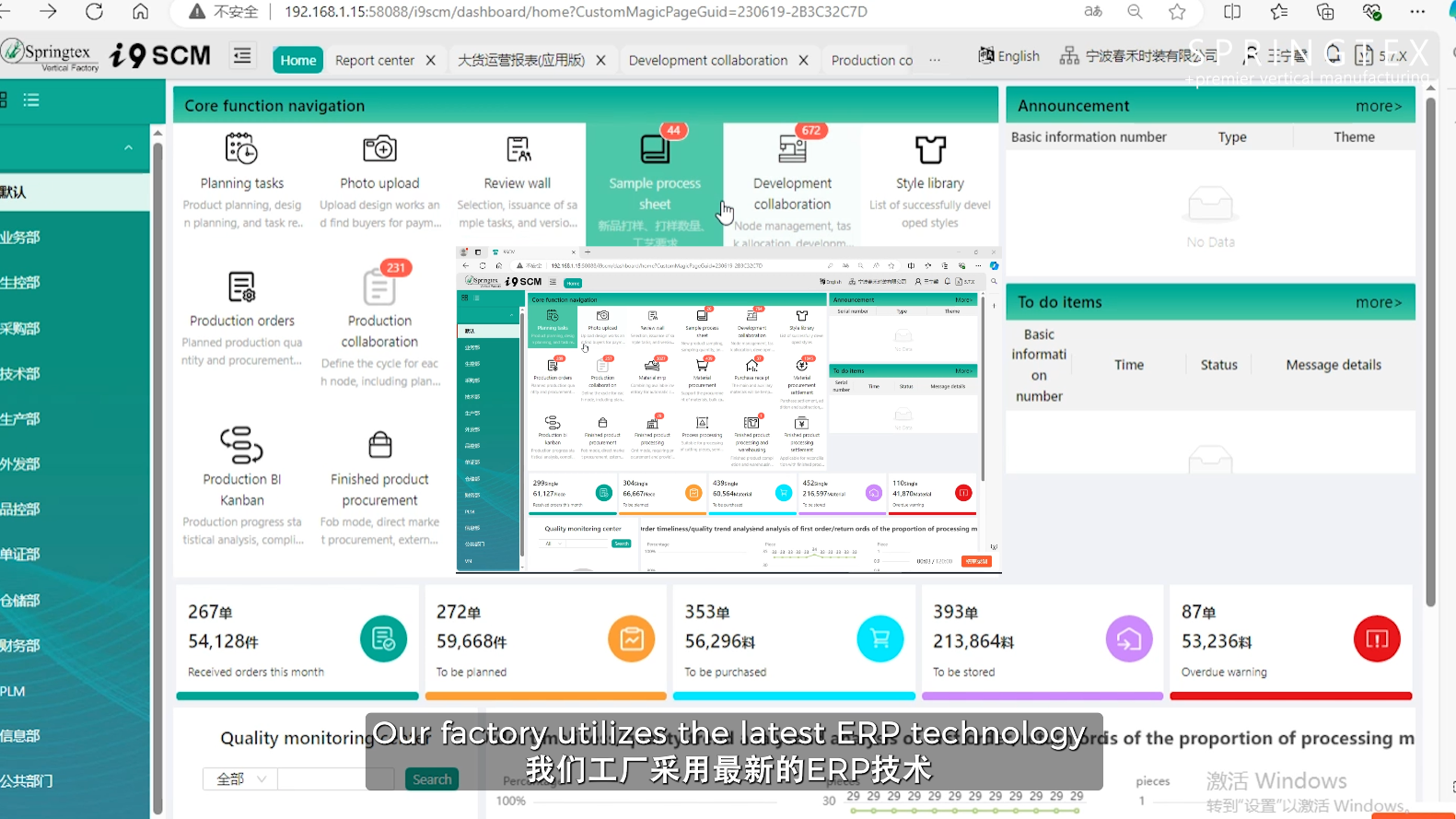
Task: Go forward with the browser arrow icon
Action: [x=48, y=12]
